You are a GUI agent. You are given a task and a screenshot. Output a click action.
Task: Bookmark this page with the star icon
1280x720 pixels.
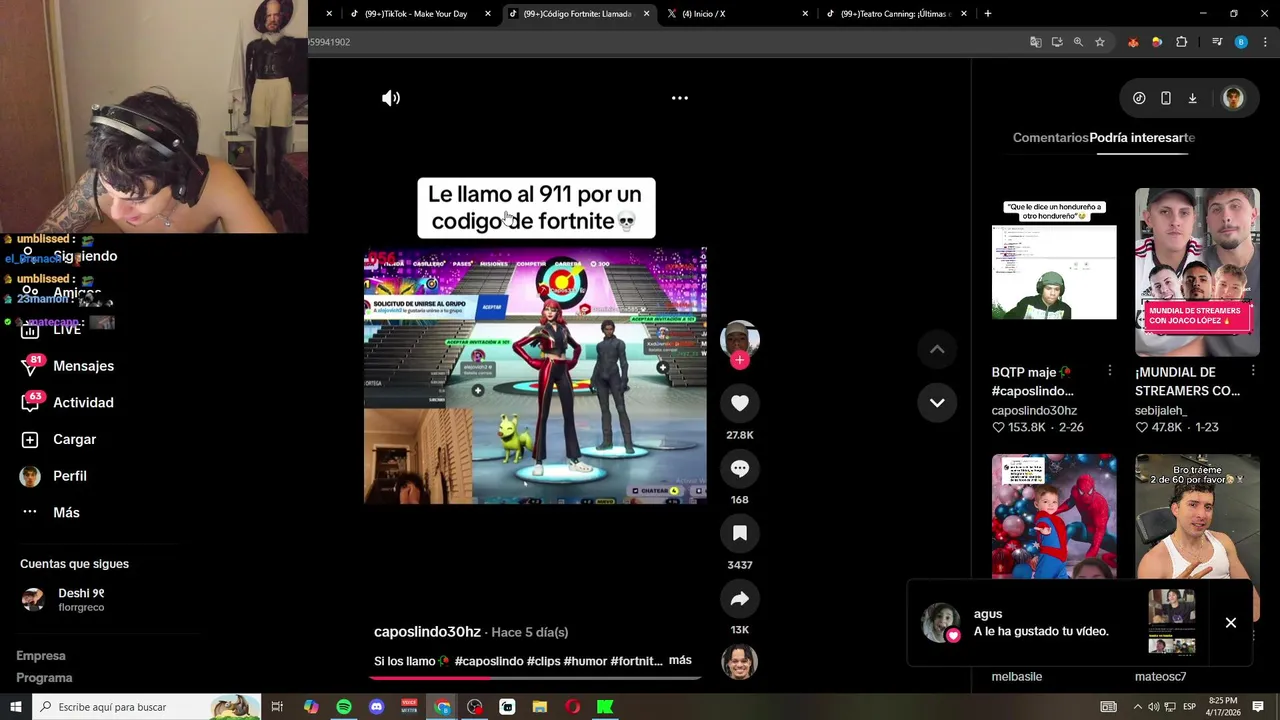[x=1100, y=42]
